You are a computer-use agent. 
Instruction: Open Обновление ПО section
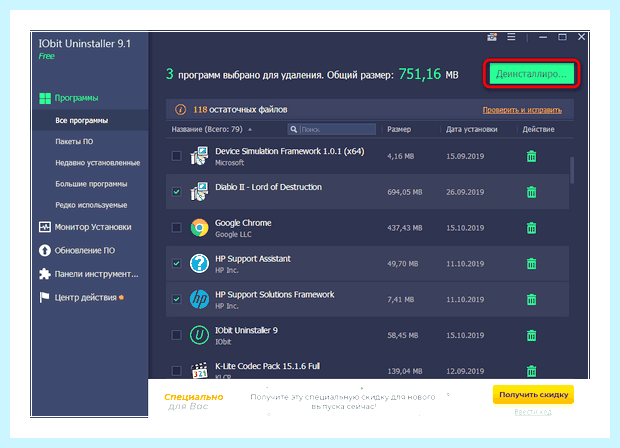(x=85, y=250)
